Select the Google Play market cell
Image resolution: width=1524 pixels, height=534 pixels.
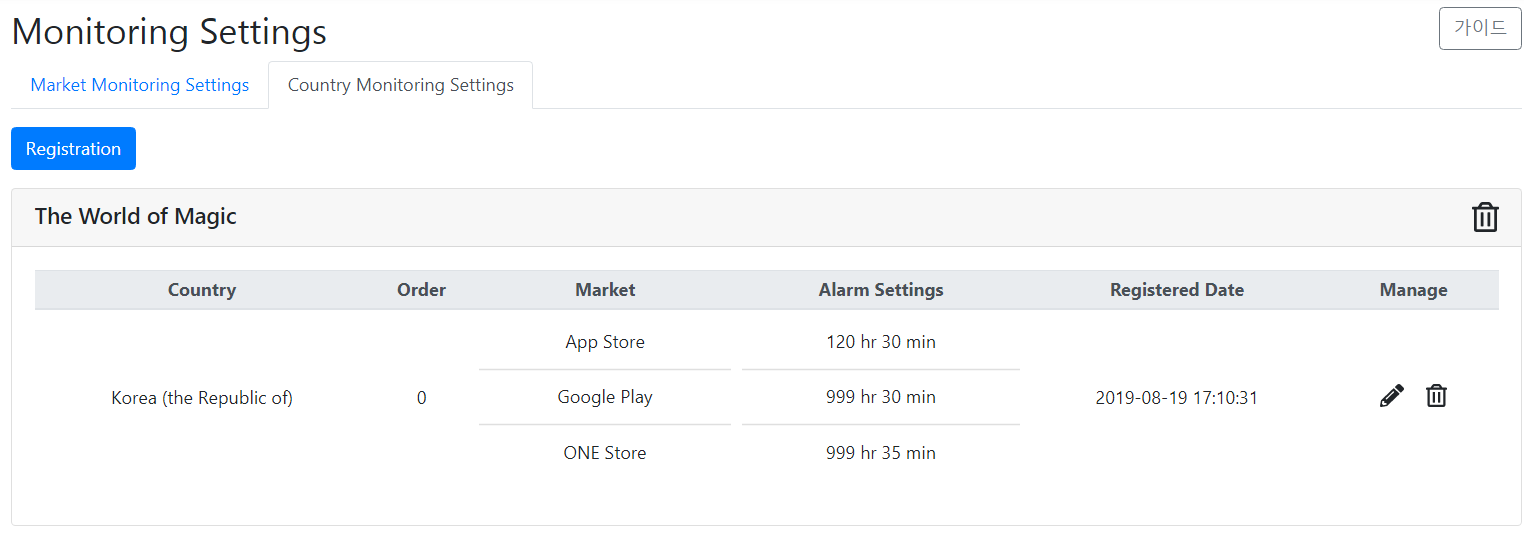pos(605,397)
